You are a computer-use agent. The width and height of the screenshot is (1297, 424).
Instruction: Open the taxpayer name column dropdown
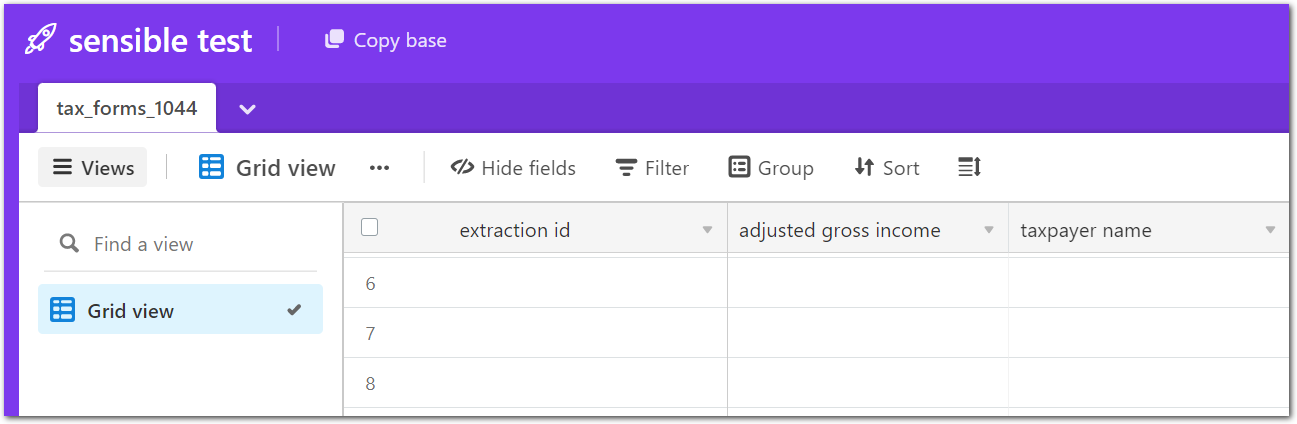(1270, 230)
